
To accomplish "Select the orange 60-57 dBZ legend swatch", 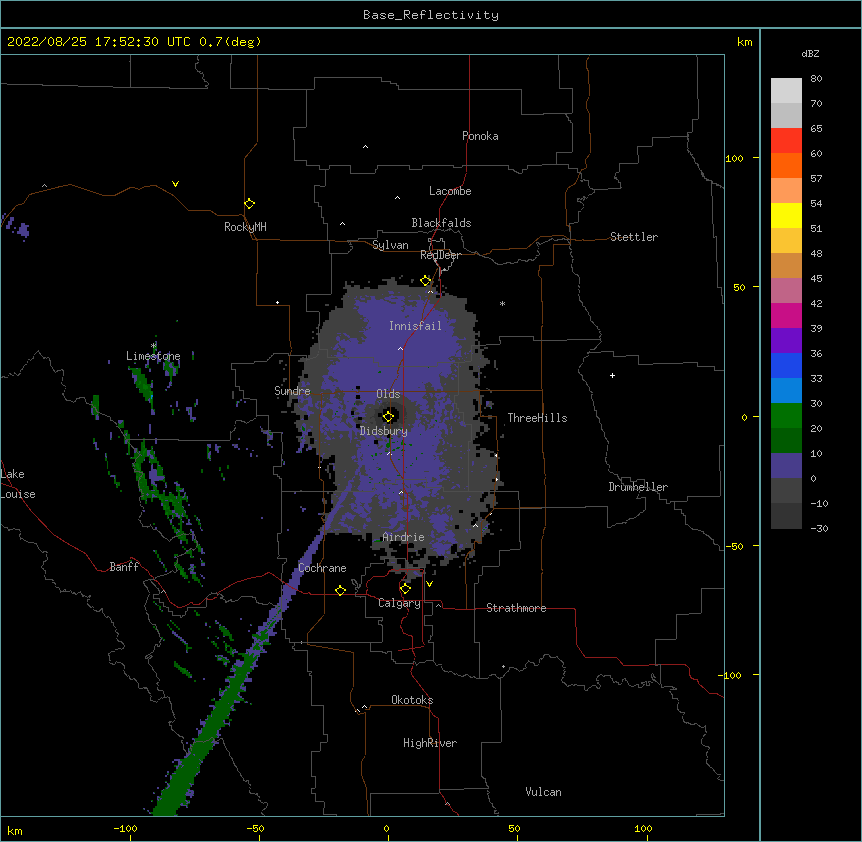I will 786,166.
